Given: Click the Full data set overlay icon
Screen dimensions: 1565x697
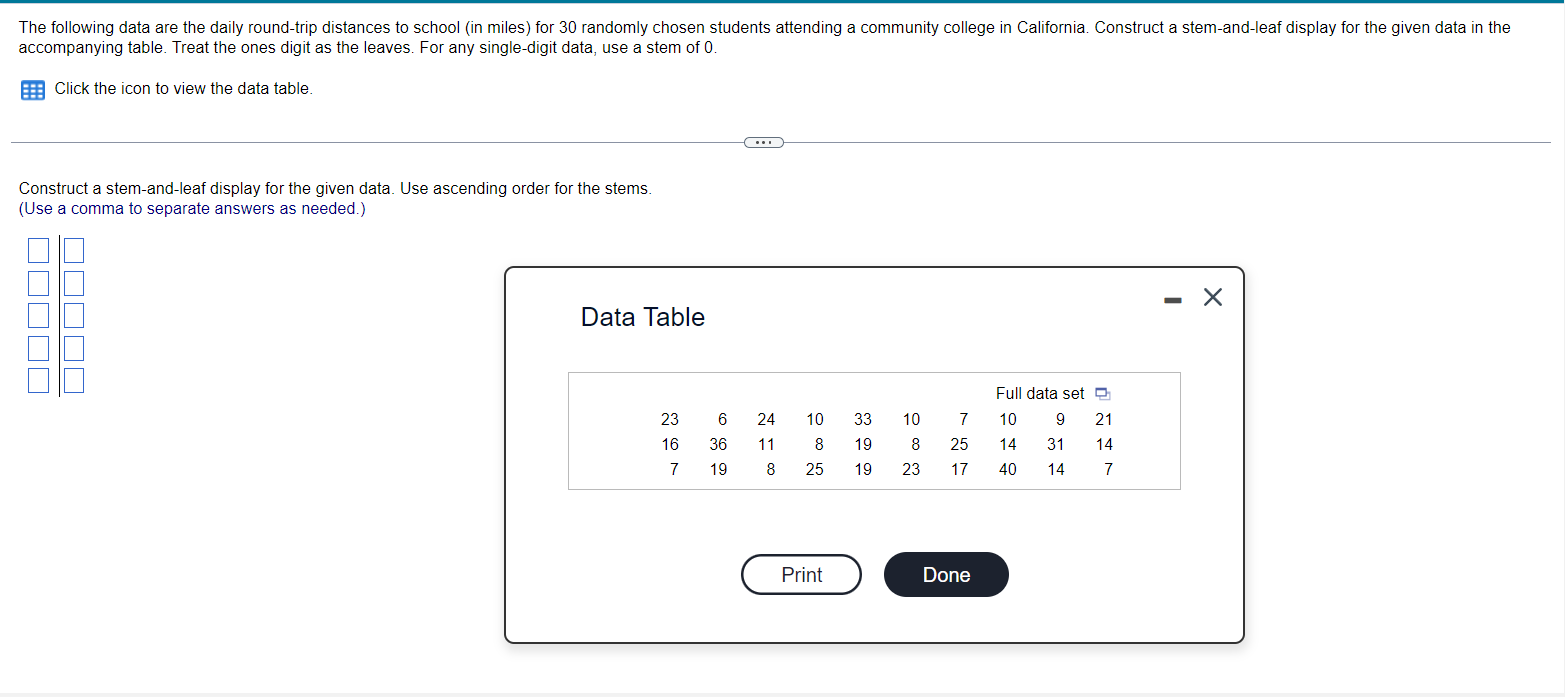Looking at the screenshot, I should (1102, 394).
